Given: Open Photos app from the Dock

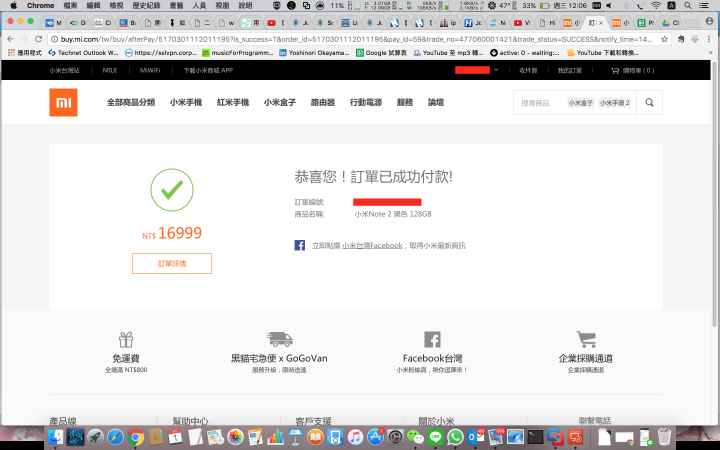Looking at the screenshot, I should tap(235, 437).
